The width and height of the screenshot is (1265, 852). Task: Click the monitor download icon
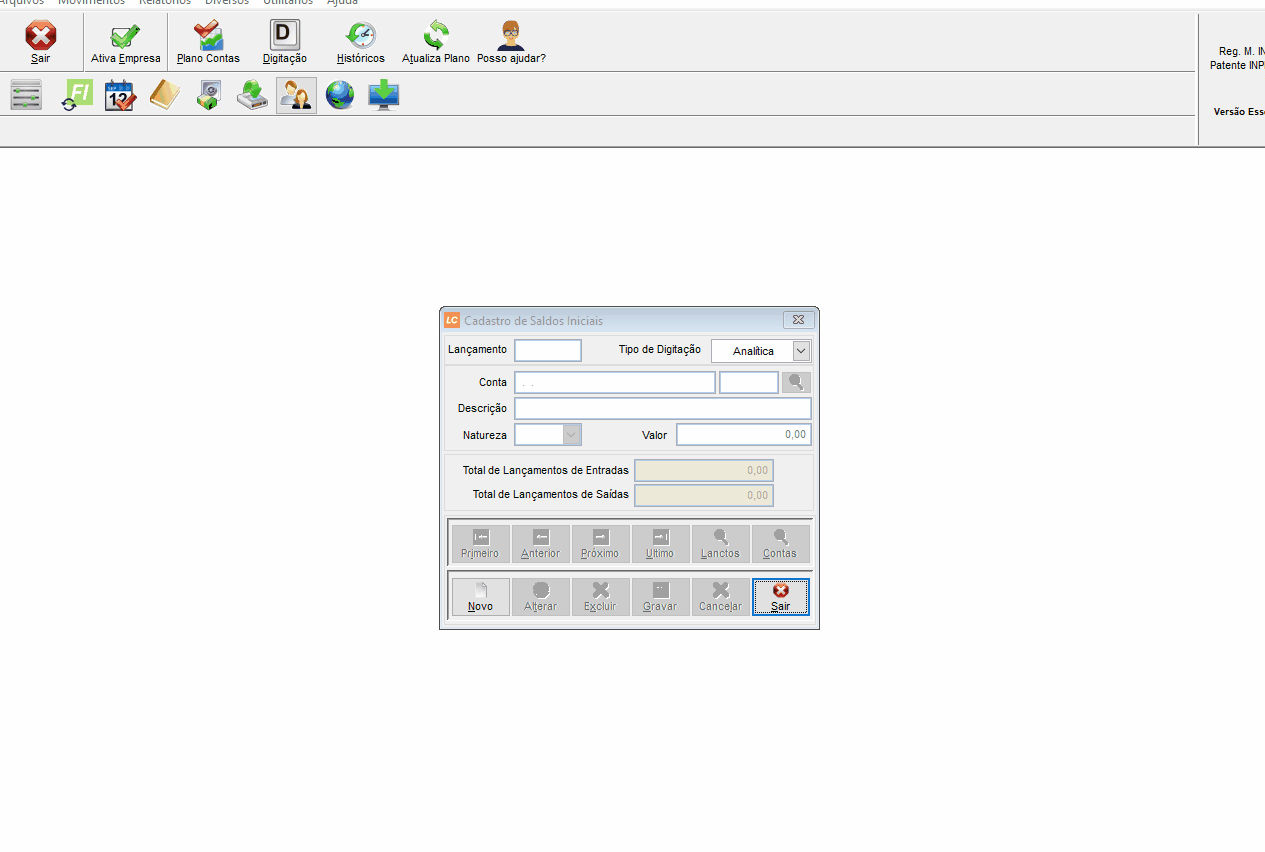tap(384, 96)
